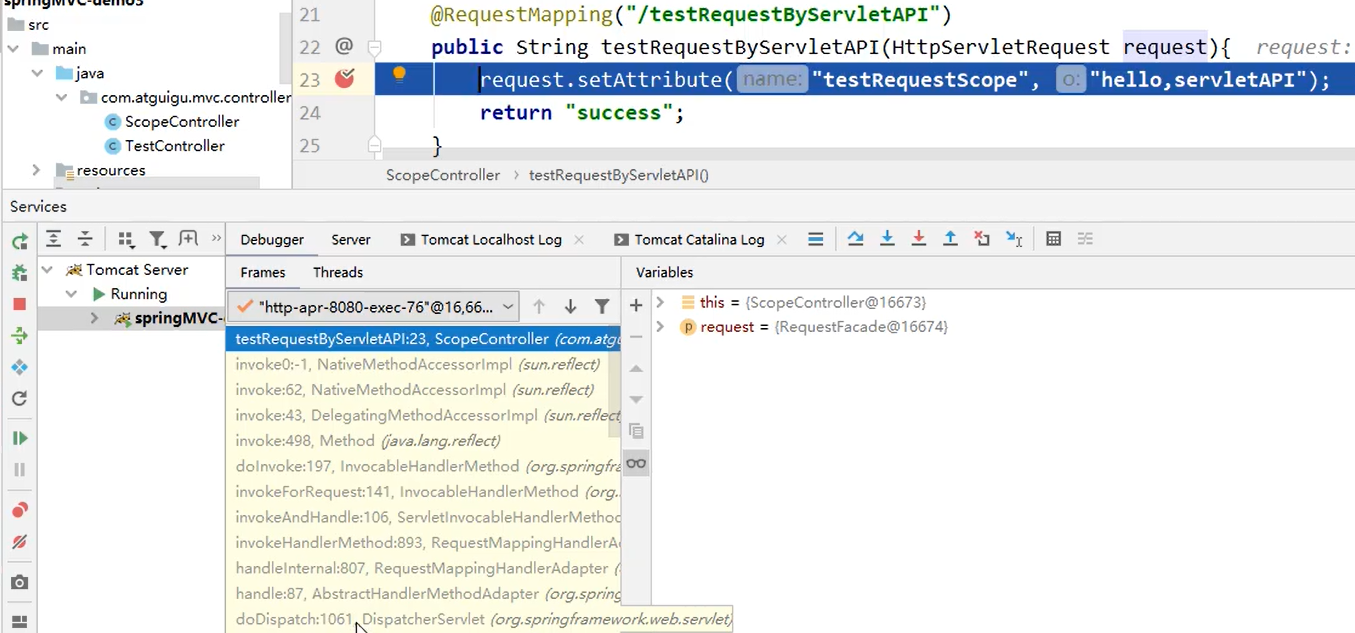Image resolution: width=1355 pixels, height=633 pixels.
Task: Click the Run to Cursor icon
Action: click(1014, 239)
